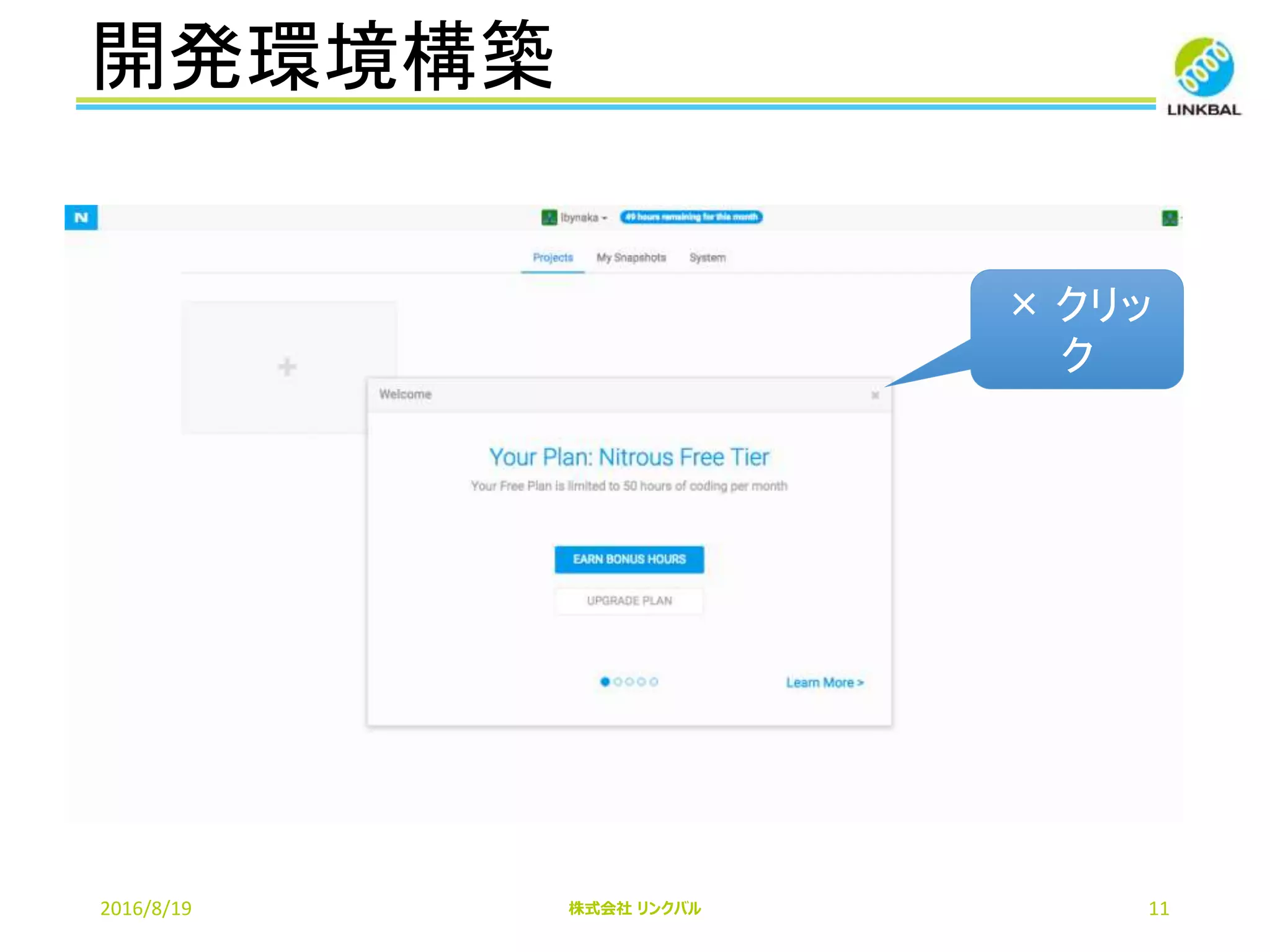Close the Welcome dialog with X

pyautogui.click(x=875, y=395)
